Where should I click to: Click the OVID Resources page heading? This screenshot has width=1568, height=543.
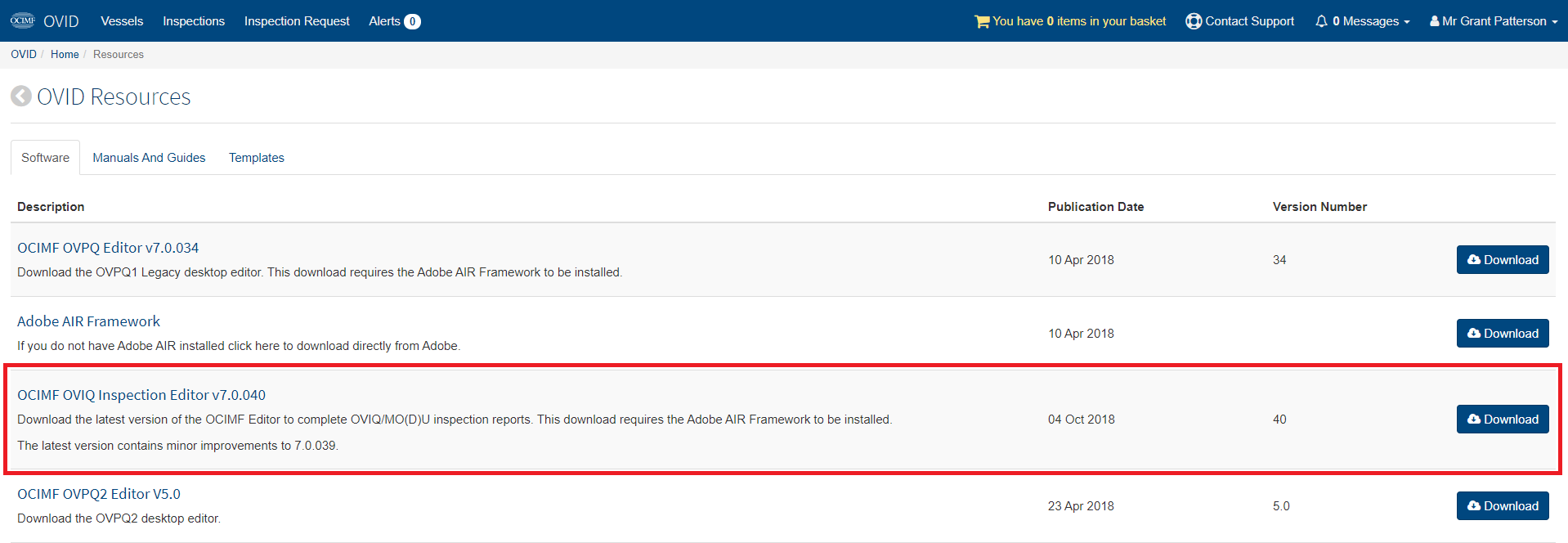pyautogui.click(x=114, y=96)
